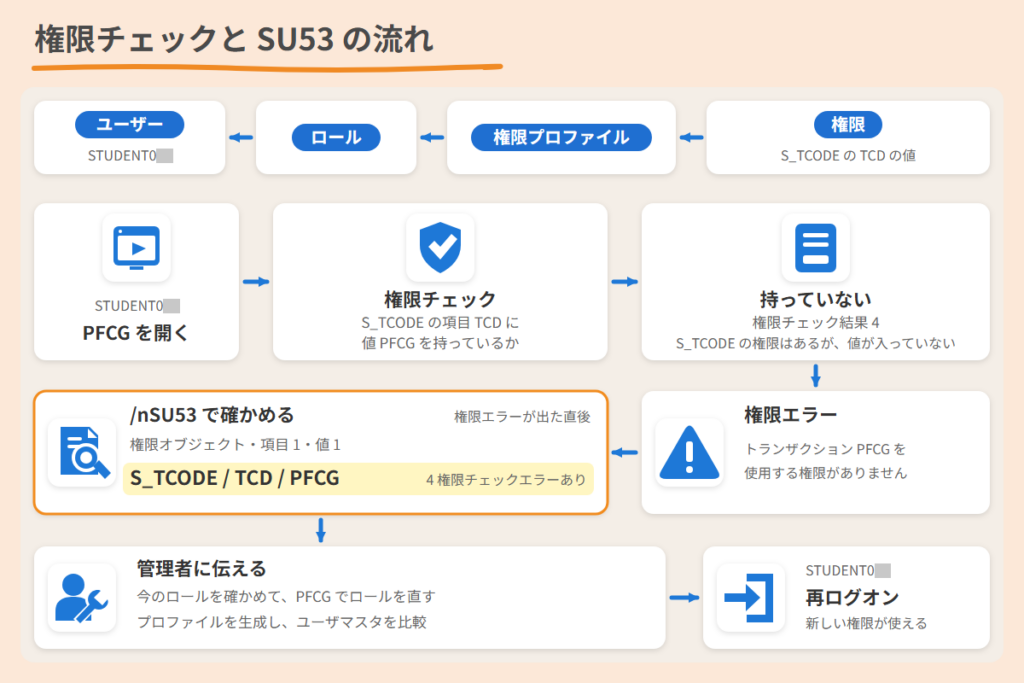Viewport: 1024px width, 683px height.
Task: Select the ロール blue pill label
Action: coord(336,138)
